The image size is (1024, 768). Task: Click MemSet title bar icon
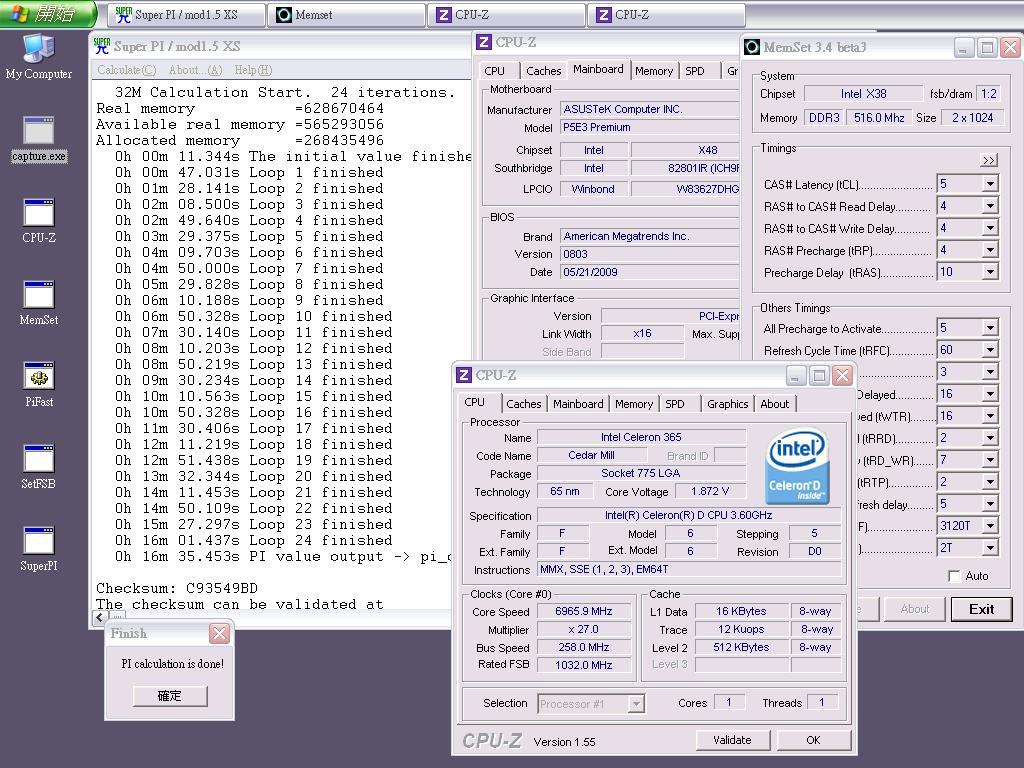pos(752,47)
